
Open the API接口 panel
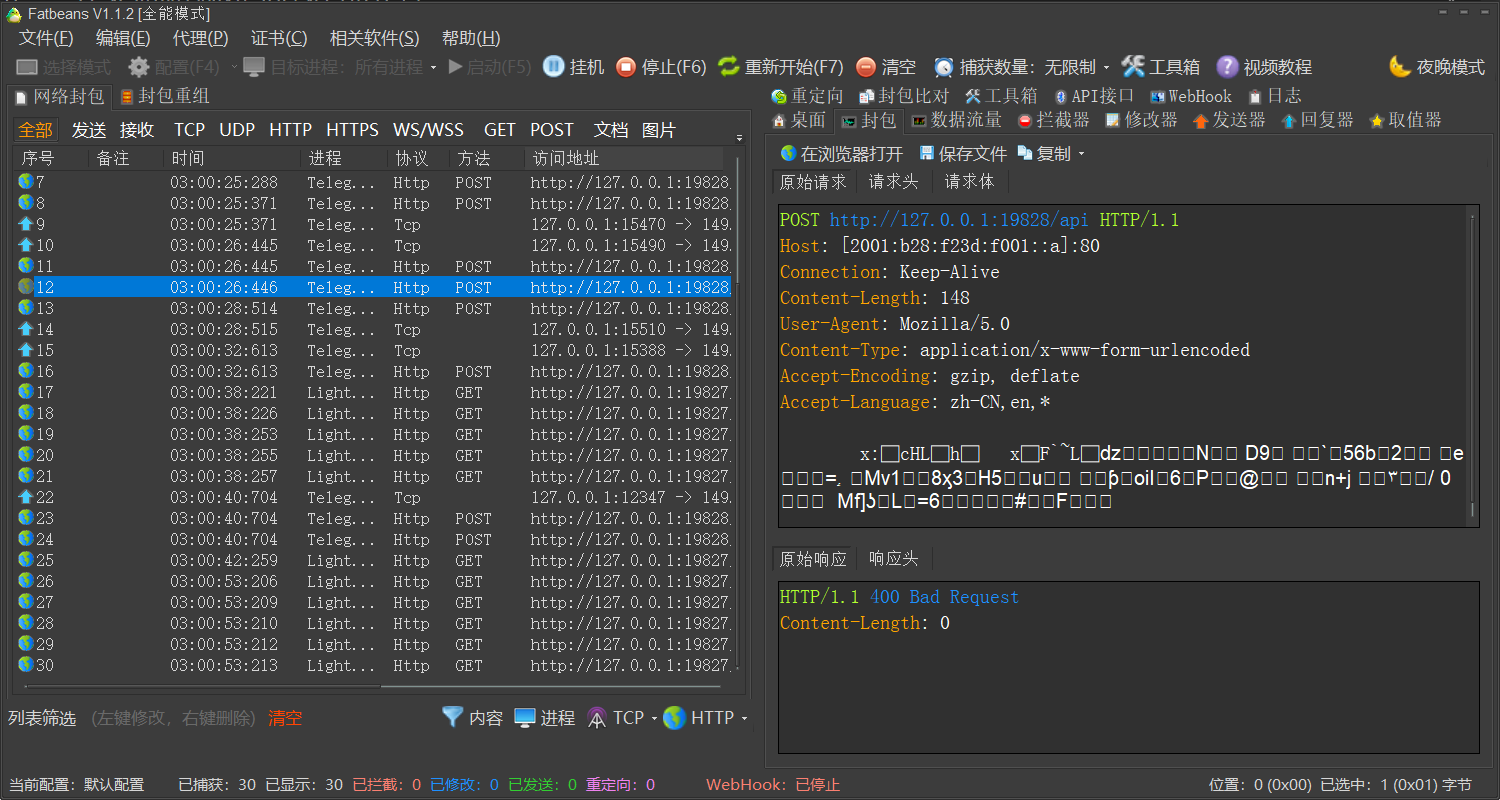pos(1094,96)
